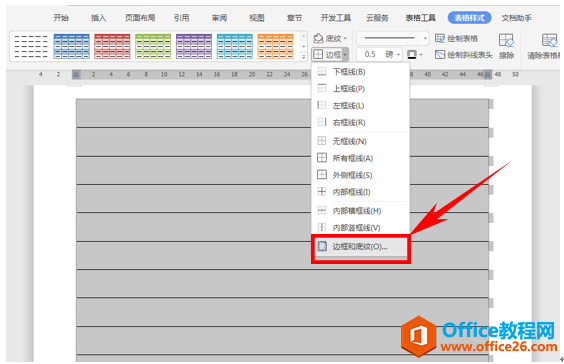Click the 清除表格样式 button
The image size is (564, 364).
(x=544, y=46)
